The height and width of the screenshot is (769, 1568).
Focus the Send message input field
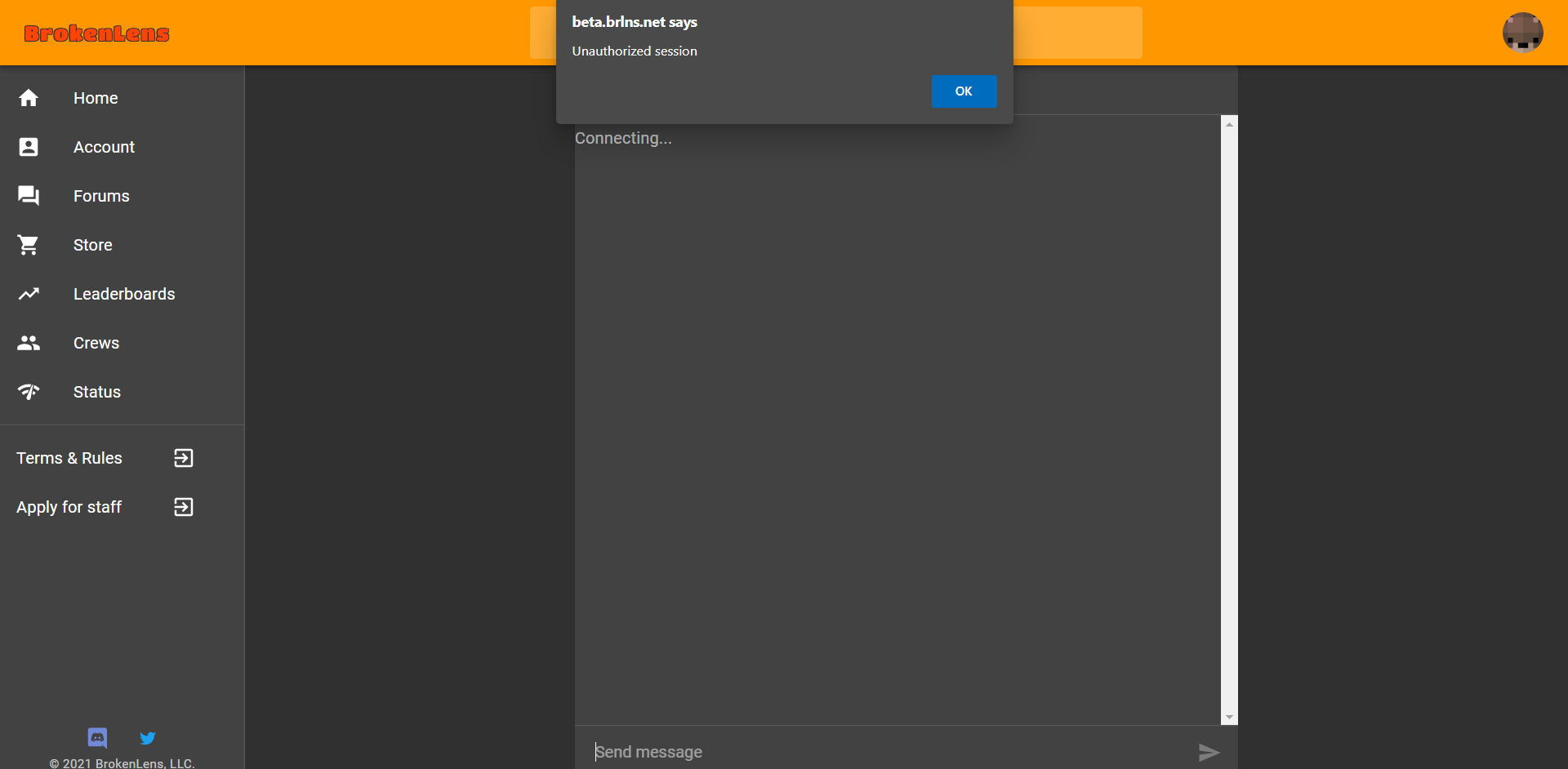pos(886,752)
